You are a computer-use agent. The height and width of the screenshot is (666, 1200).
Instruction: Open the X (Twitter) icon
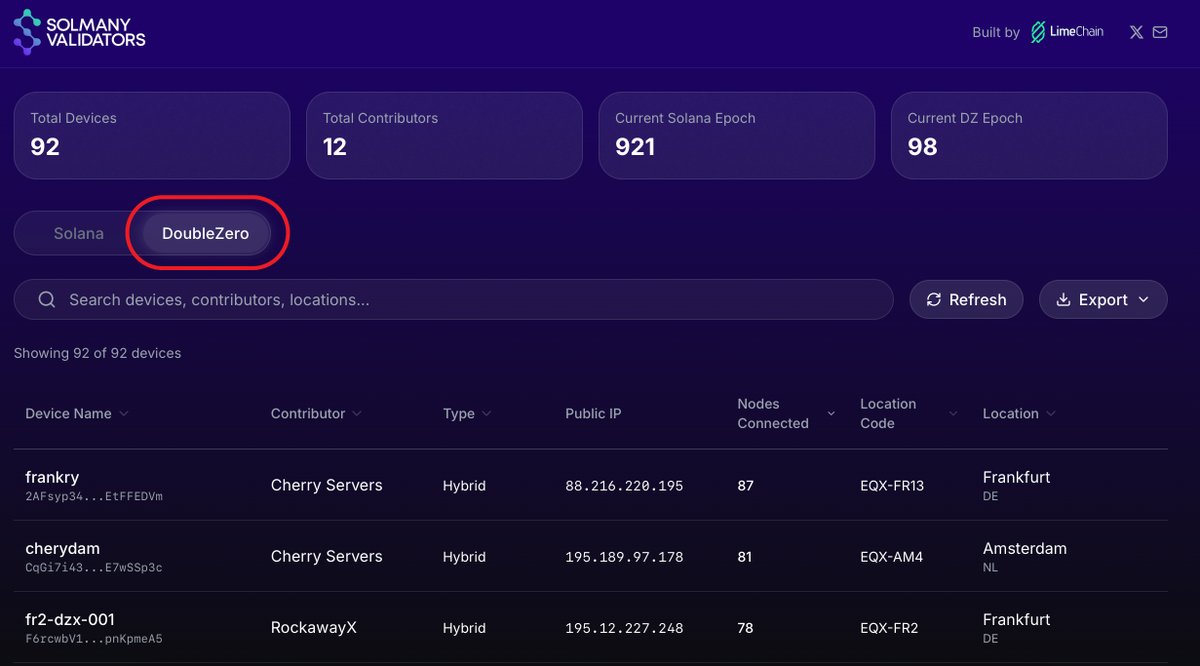(x=1136, y=32)
